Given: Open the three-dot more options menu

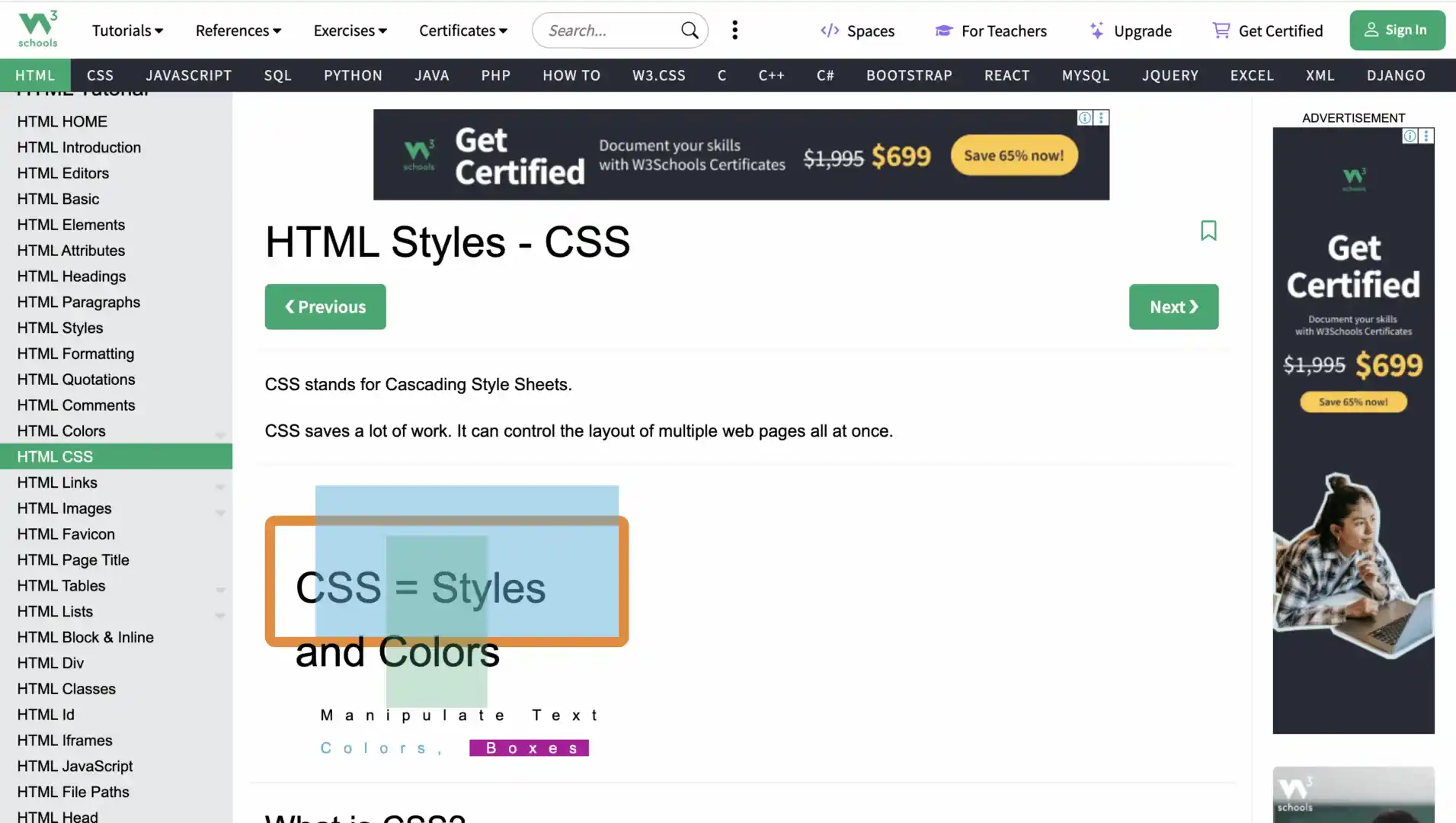Looking at the screenshot, I should click(x=734, y=30).
